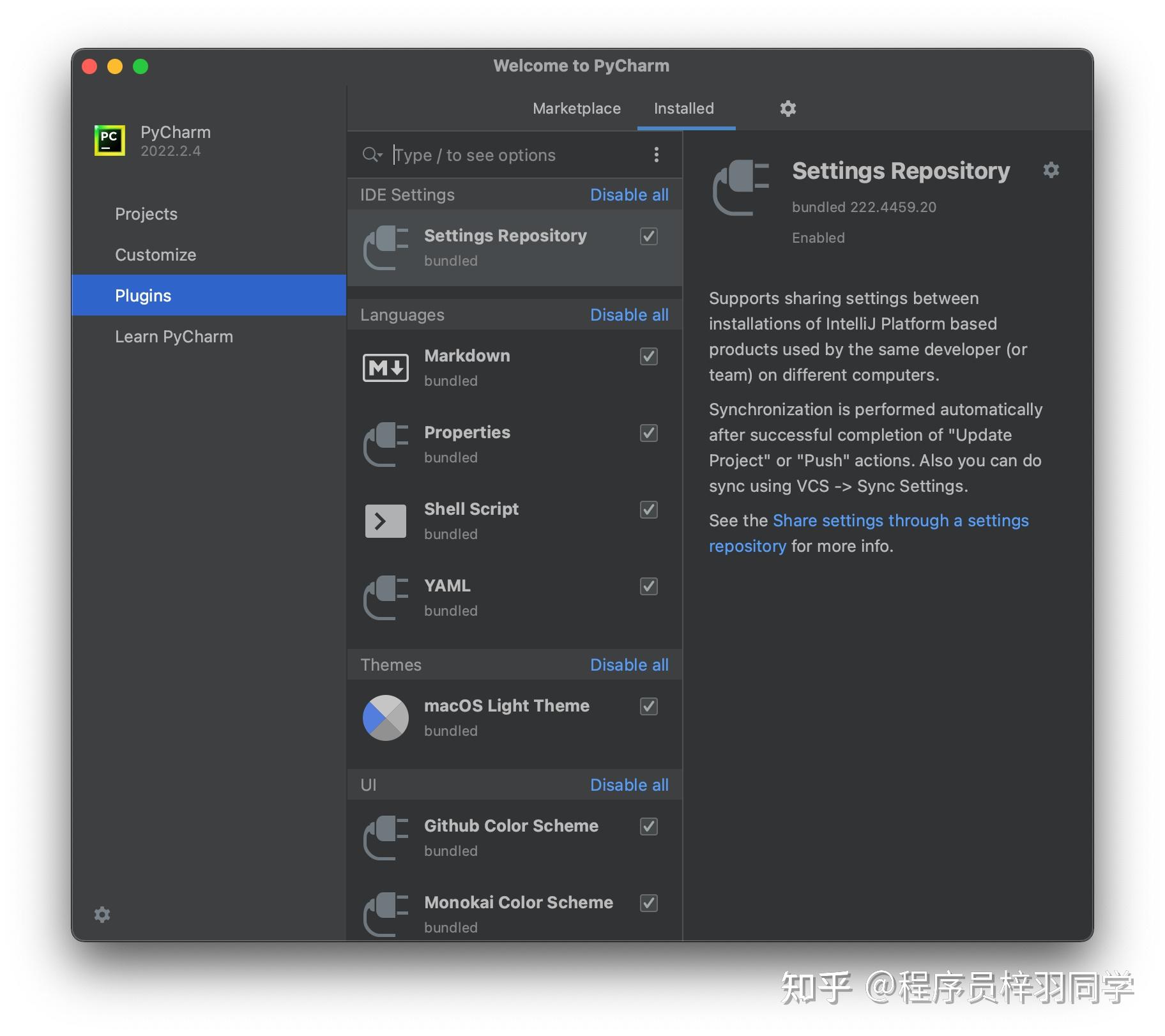Viewport: 1165px width, 1036px height.
Task: Open Projects in the sidebar
Action: (209, 214)
